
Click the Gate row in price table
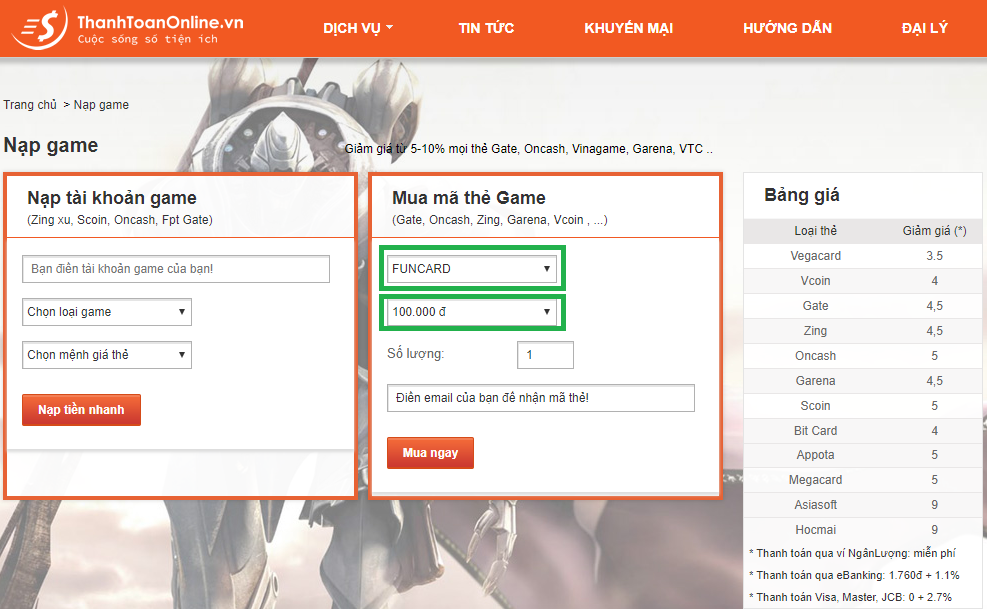[x=862, y=305]
